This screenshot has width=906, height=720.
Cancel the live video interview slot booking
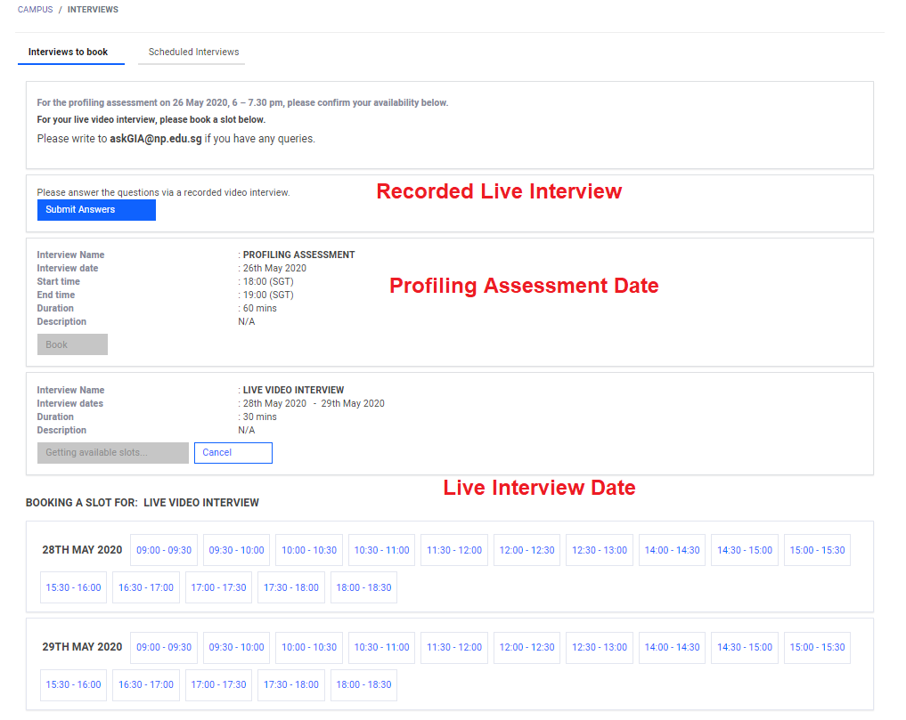pos(233,452)
